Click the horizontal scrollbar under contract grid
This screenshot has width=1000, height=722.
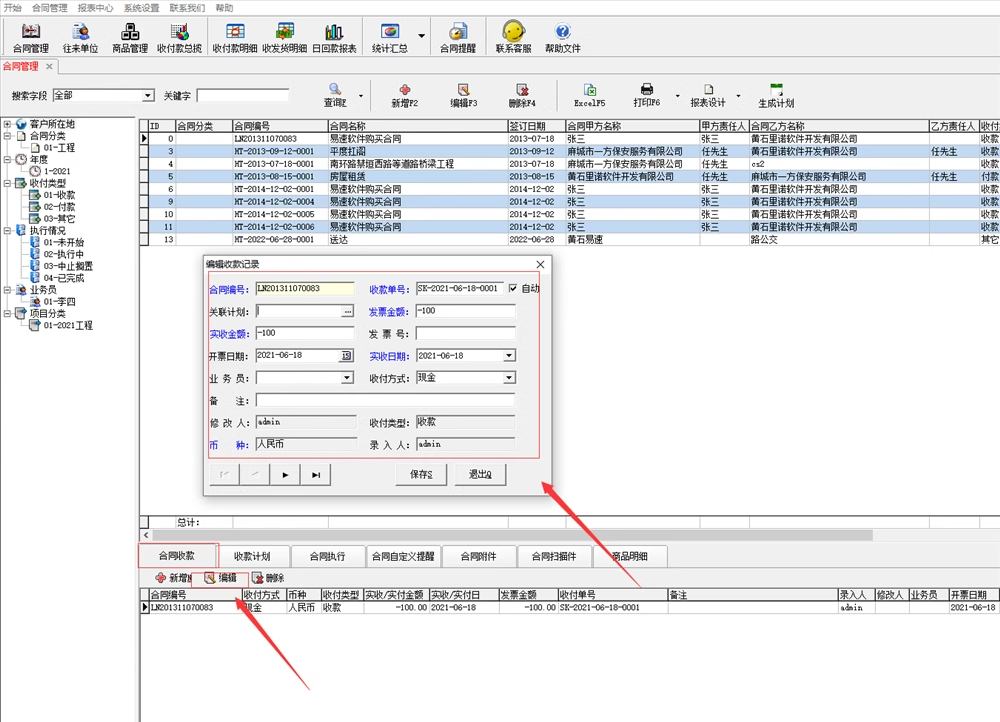pyautogui.click(x=512, y=535)
